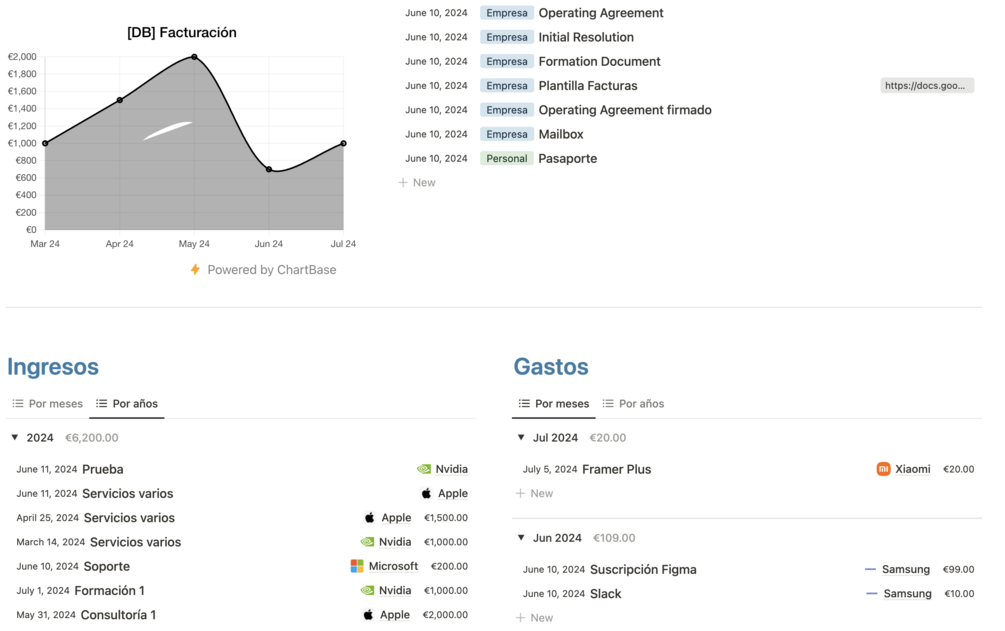This screenshot has width=1005, height=631.
Task: Click the July 5, 2024 date
Action: 550,469
